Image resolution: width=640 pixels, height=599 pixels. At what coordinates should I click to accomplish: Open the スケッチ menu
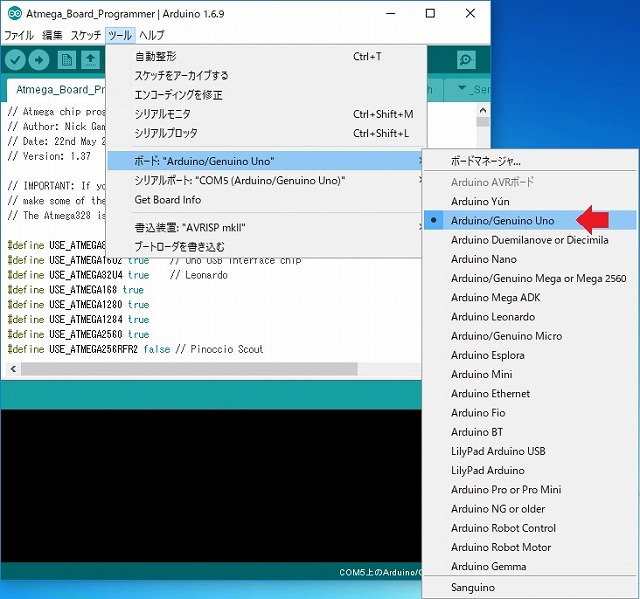[x=86, y=35]
